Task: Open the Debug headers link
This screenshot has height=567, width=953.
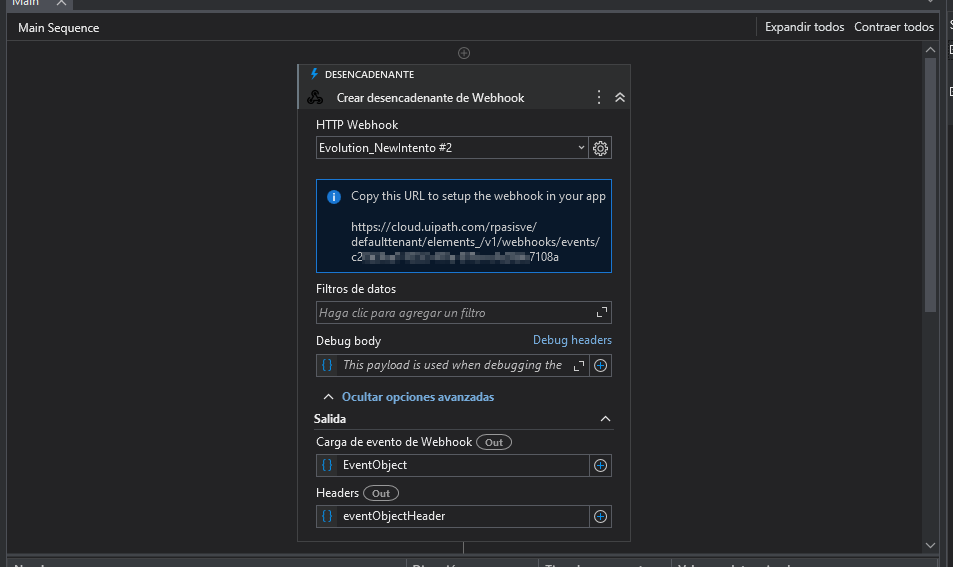Action: coord(572,340)
